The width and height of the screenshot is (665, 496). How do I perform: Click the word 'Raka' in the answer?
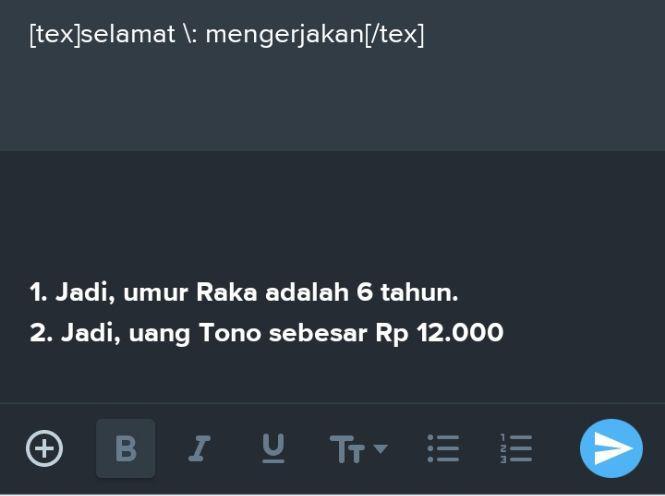click(x=226, y=293)
